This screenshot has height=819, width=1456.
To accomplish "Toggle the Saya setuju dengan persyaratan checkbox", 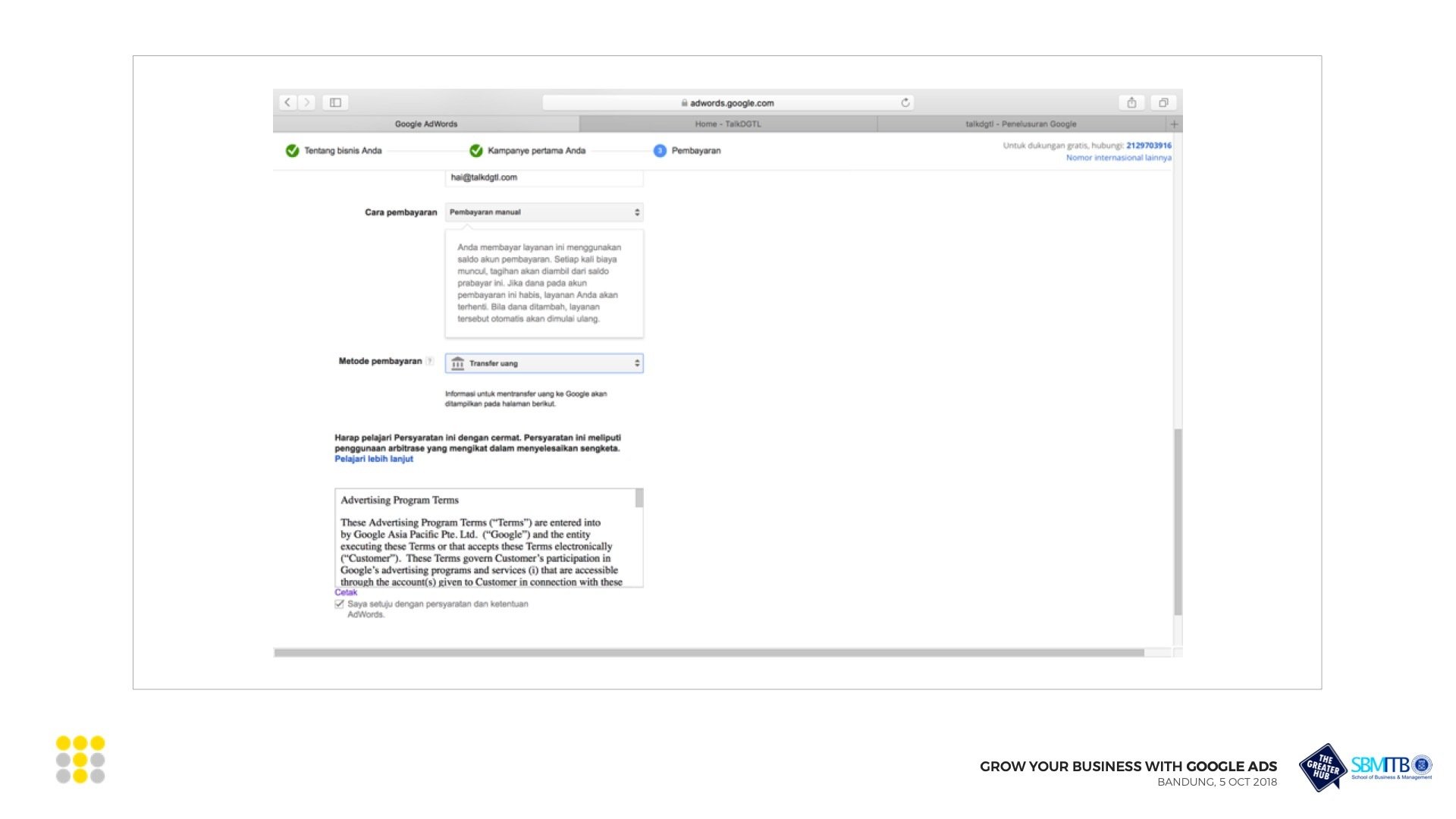I will pyautogui.click(x=339, y=604).
